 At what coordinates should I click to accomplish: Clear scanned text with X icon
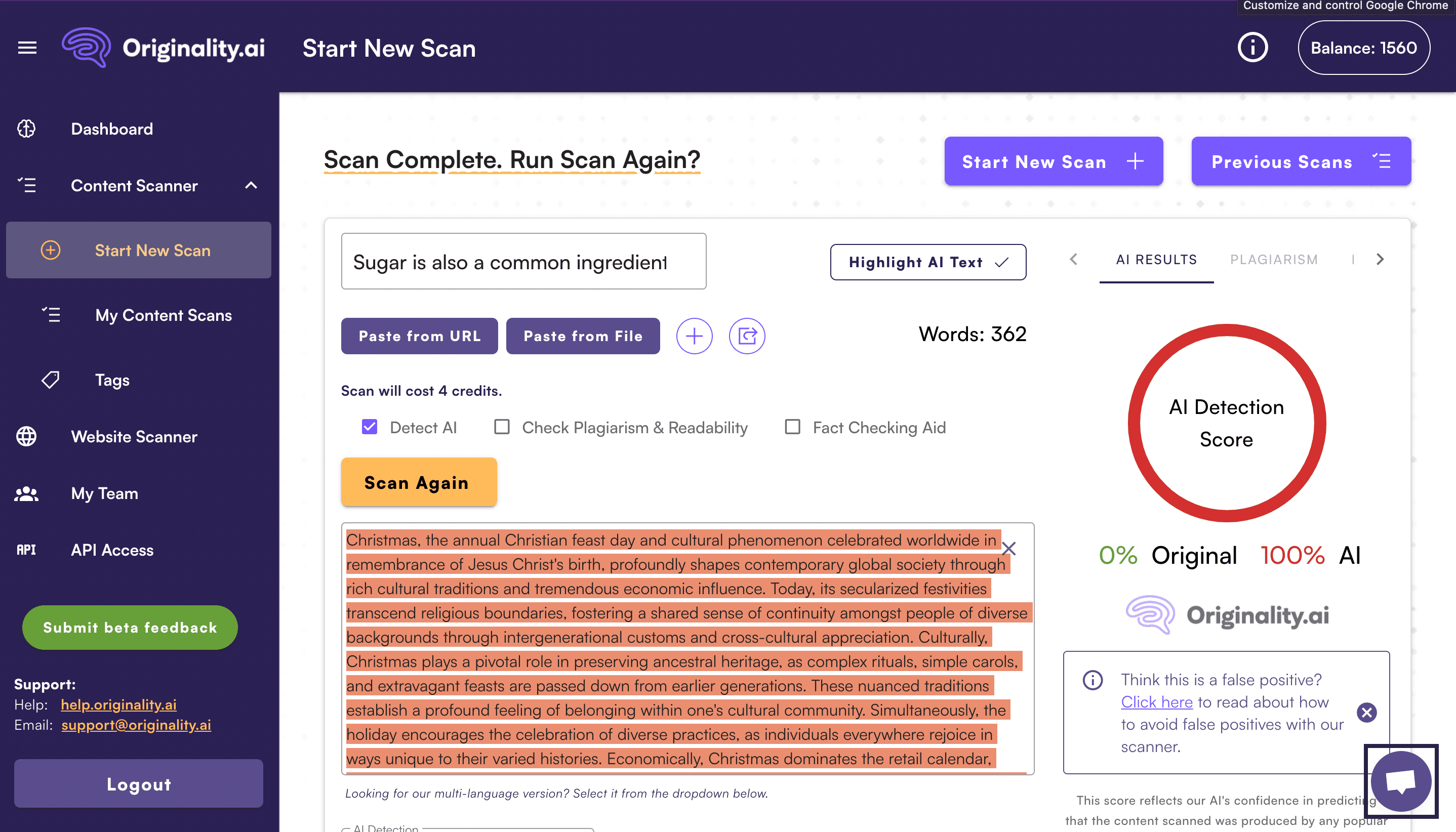(x=1009, y=549)
